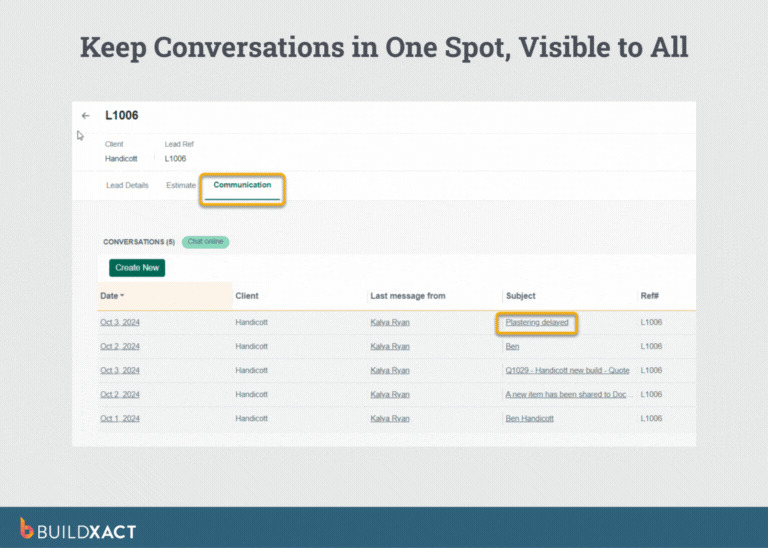Click the back arrow beside L1006
Viewport: 768px width, 548px height.
point(86,116)
